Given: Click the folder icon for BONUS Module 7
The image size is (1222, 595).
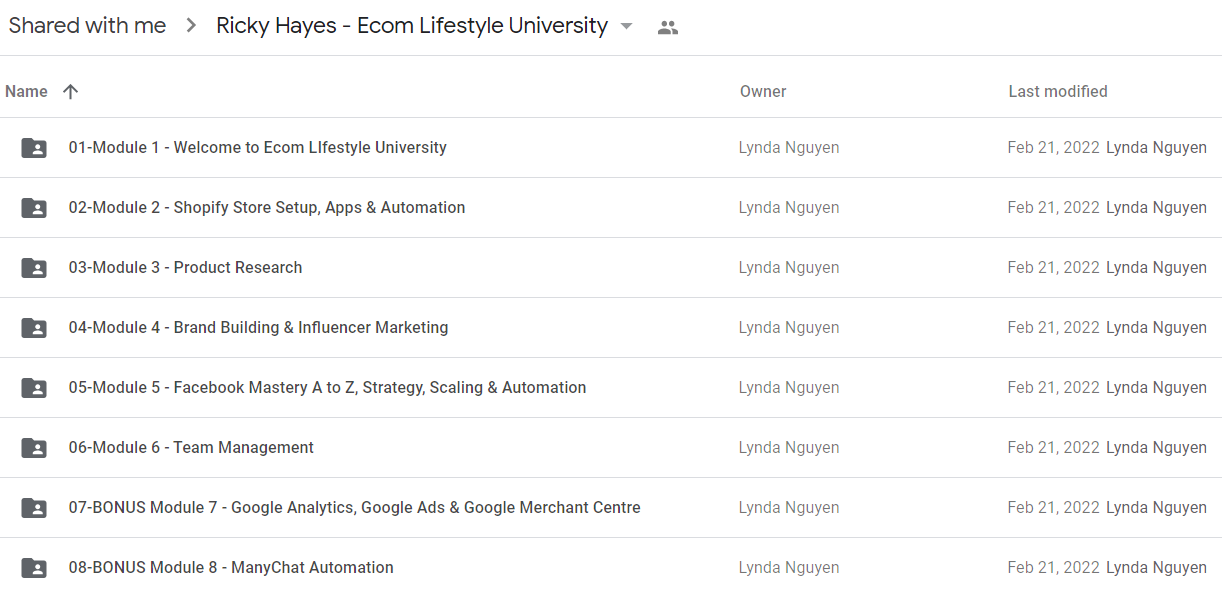Looking at the screenshot, I should tap(34, 508).
